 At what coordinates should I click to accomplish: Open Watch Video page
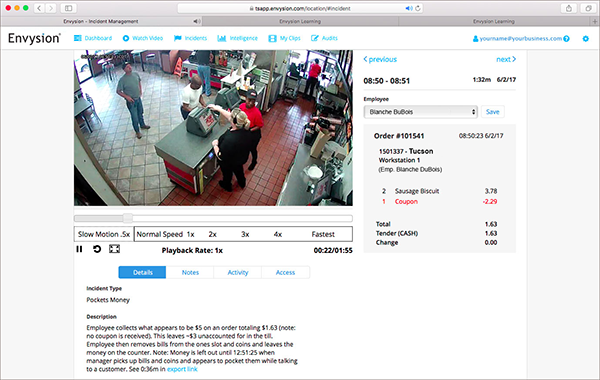pos(143,38)
